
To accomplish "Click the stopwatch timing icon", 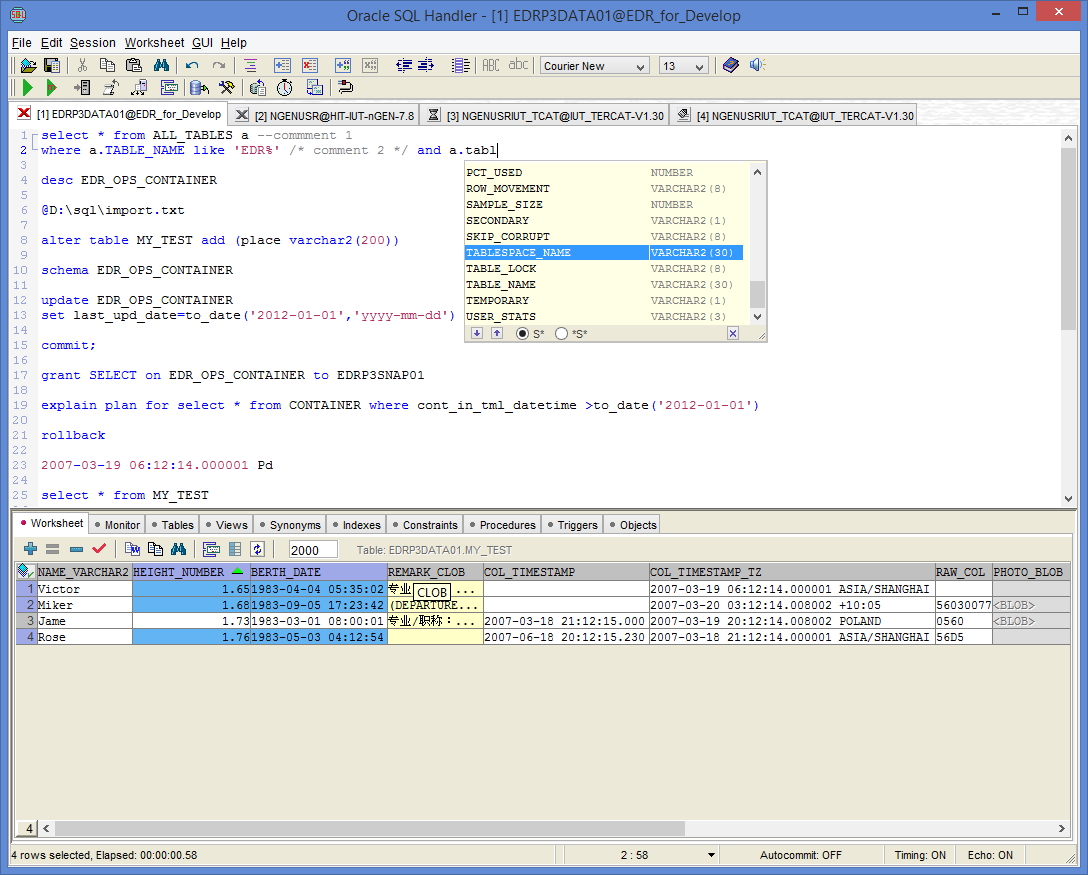I will click(x=285, y=88).
